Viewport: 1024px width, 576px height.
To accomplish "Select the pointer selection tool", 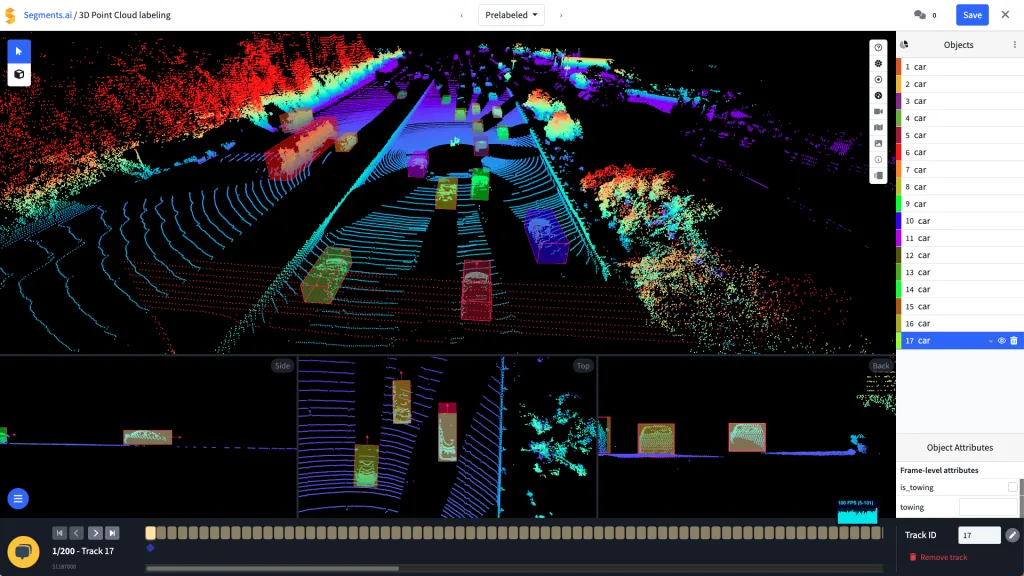I will pyautogui.click(x=18, y=50).
